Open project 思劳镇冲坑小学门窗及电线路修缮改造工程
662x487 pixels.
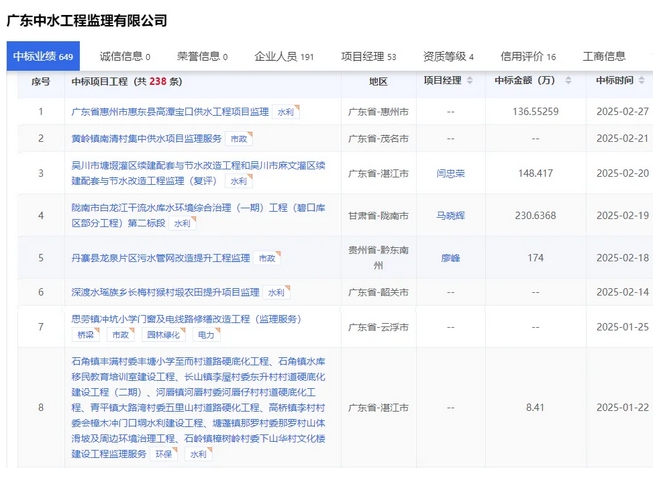coord(186,319)
